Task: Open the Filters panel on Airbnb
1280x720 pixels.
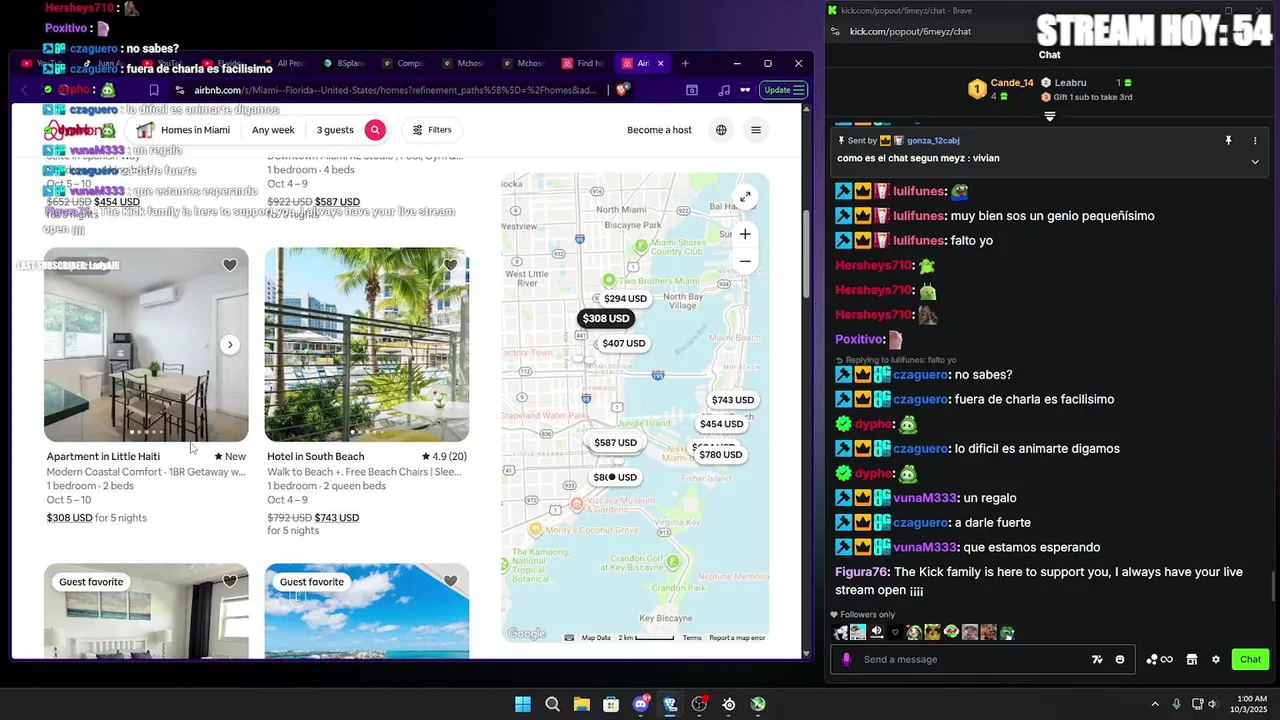Action: point(432,130)
